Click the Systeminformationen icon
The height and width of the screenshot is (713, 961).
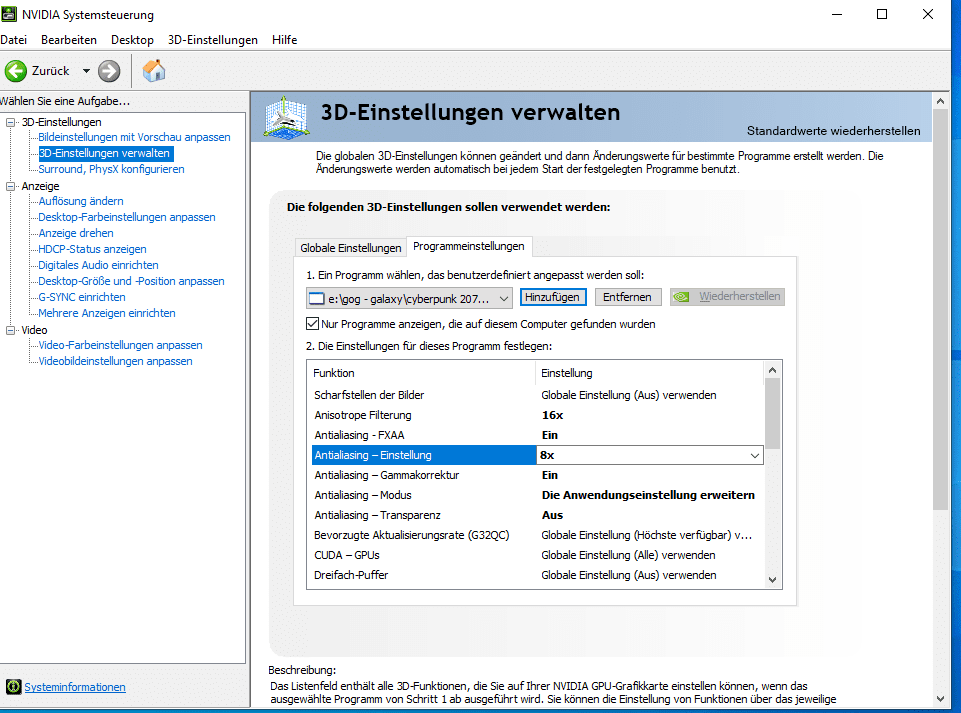tap(13, 687)
